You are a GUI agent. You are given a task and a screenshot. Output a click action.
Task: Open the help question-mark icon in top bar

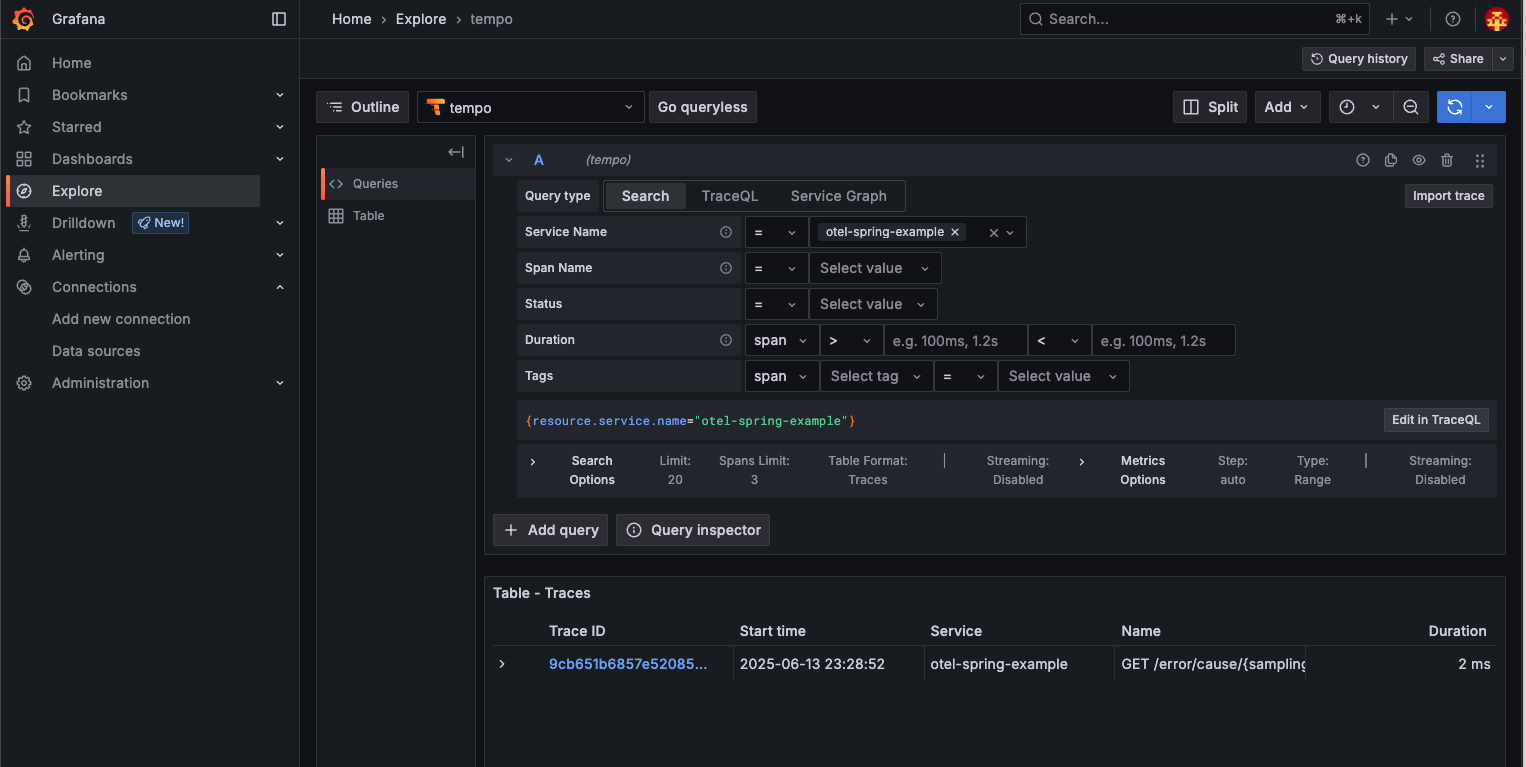click(x=1453, y=19)
